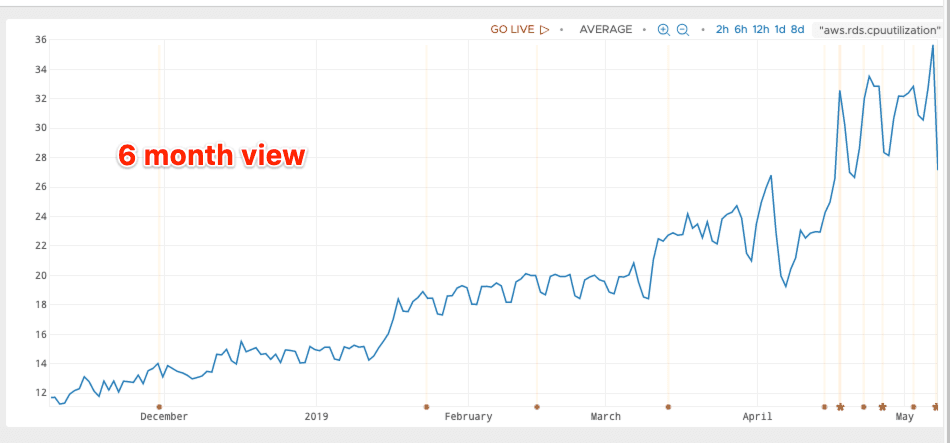The image size is (950, 443).
Task: Open the second star marker before May
Action: pyautogui.click(x=882, y=407)
